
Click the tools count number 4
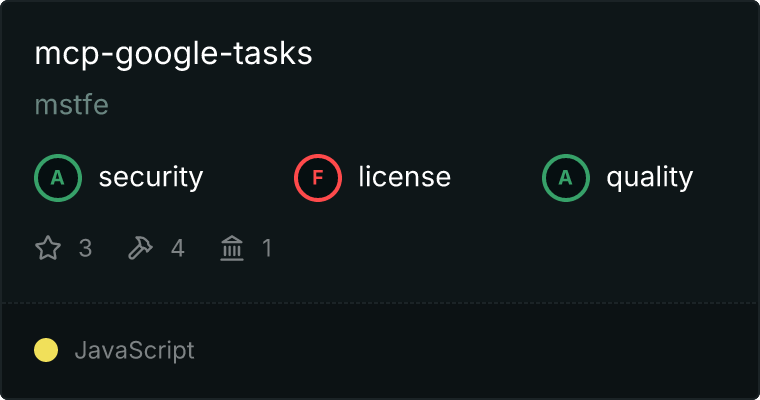tap(178, 248)
